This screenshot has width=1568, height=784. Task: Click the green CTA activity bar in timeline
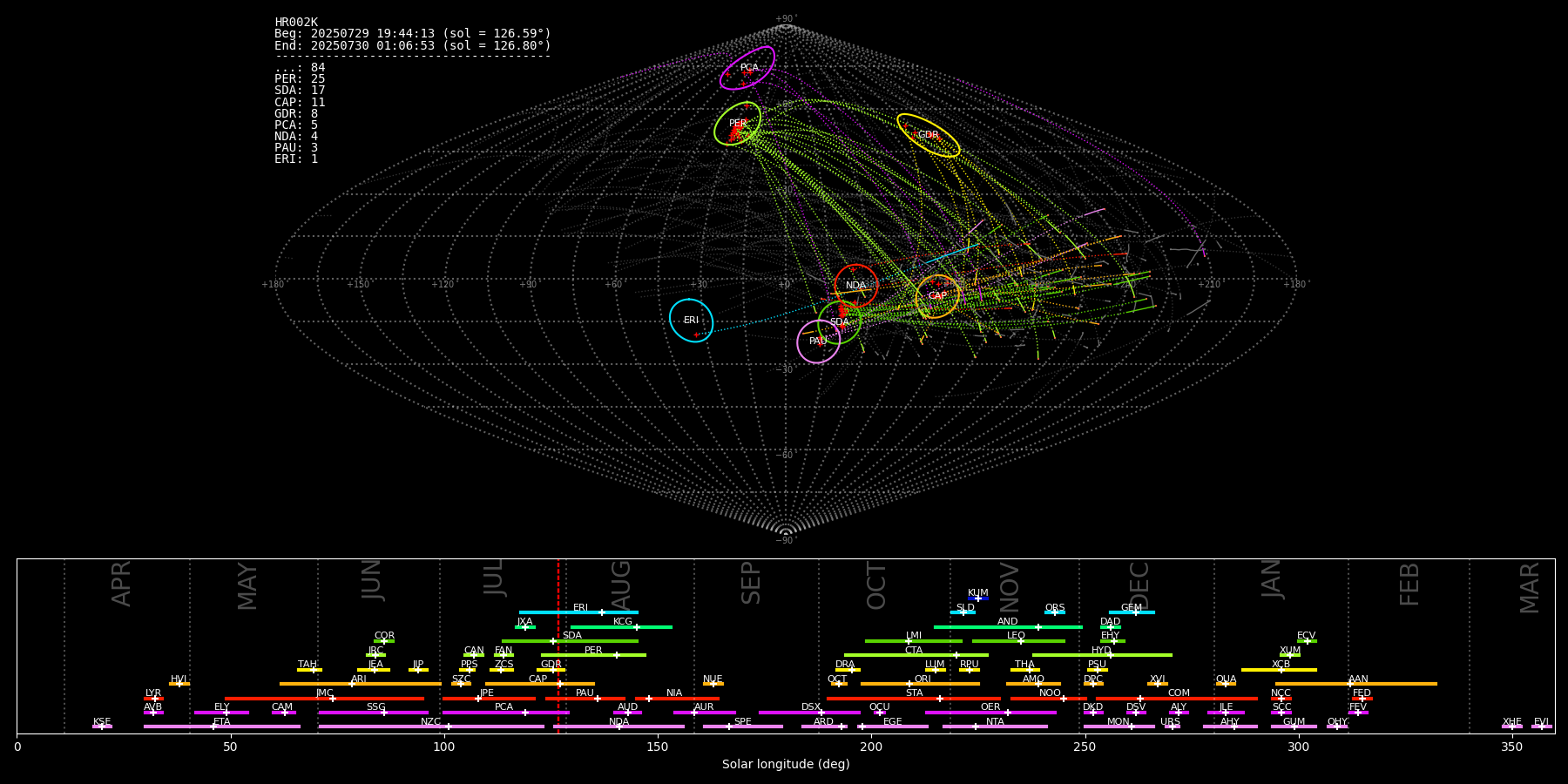916,655
